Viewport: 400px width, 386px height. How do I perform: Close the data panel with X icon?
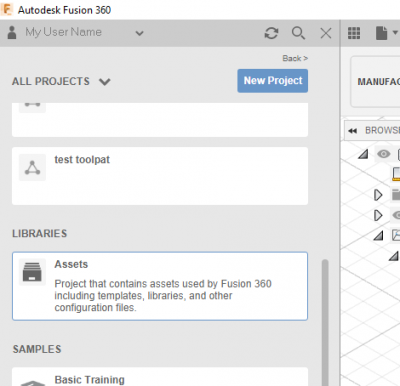click(x=326, y=33)
